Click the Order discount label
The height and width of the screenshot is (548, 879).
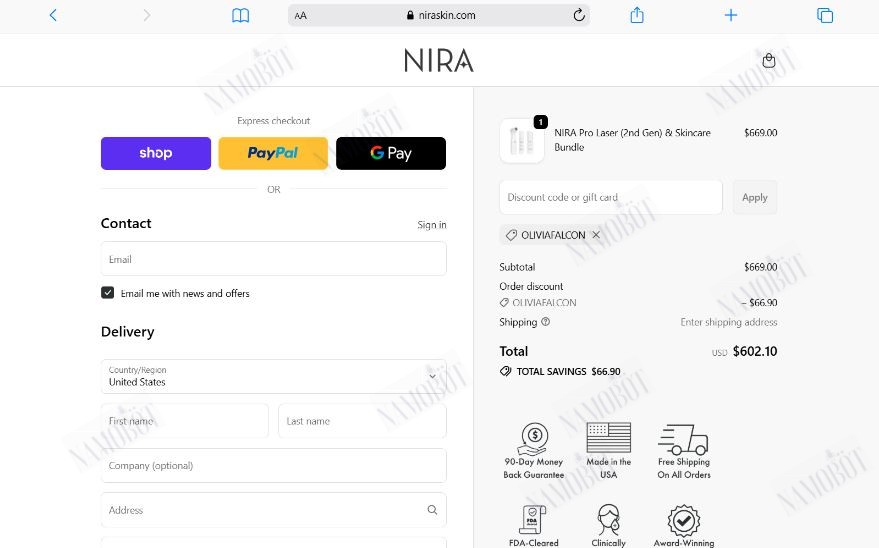coord(531,286)
